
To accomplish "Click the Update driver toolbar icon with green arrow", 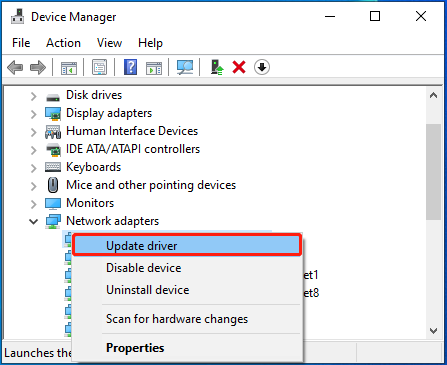I will [217, 67].
